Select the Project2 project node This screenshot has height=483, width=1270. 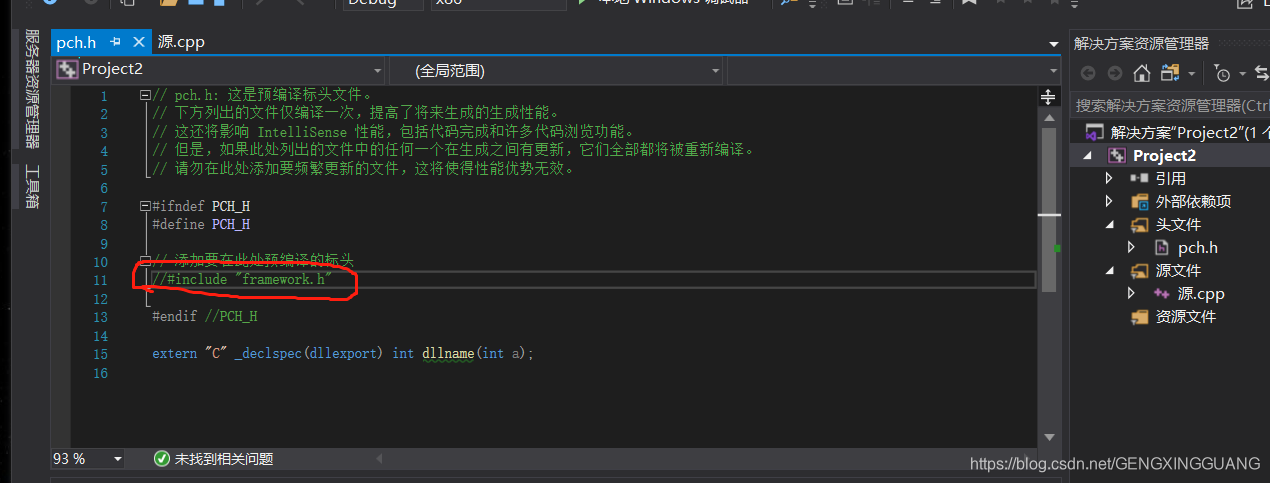pos(1164,155)
